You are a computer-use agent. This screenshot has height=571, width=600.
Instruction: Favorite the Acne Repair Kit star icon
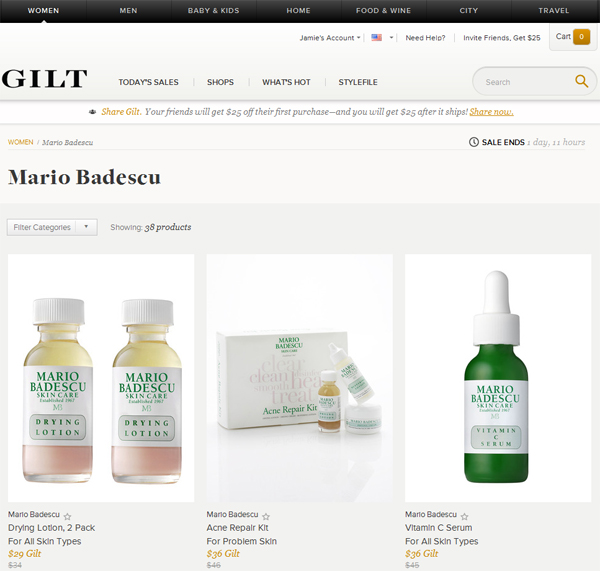(266, 516)
